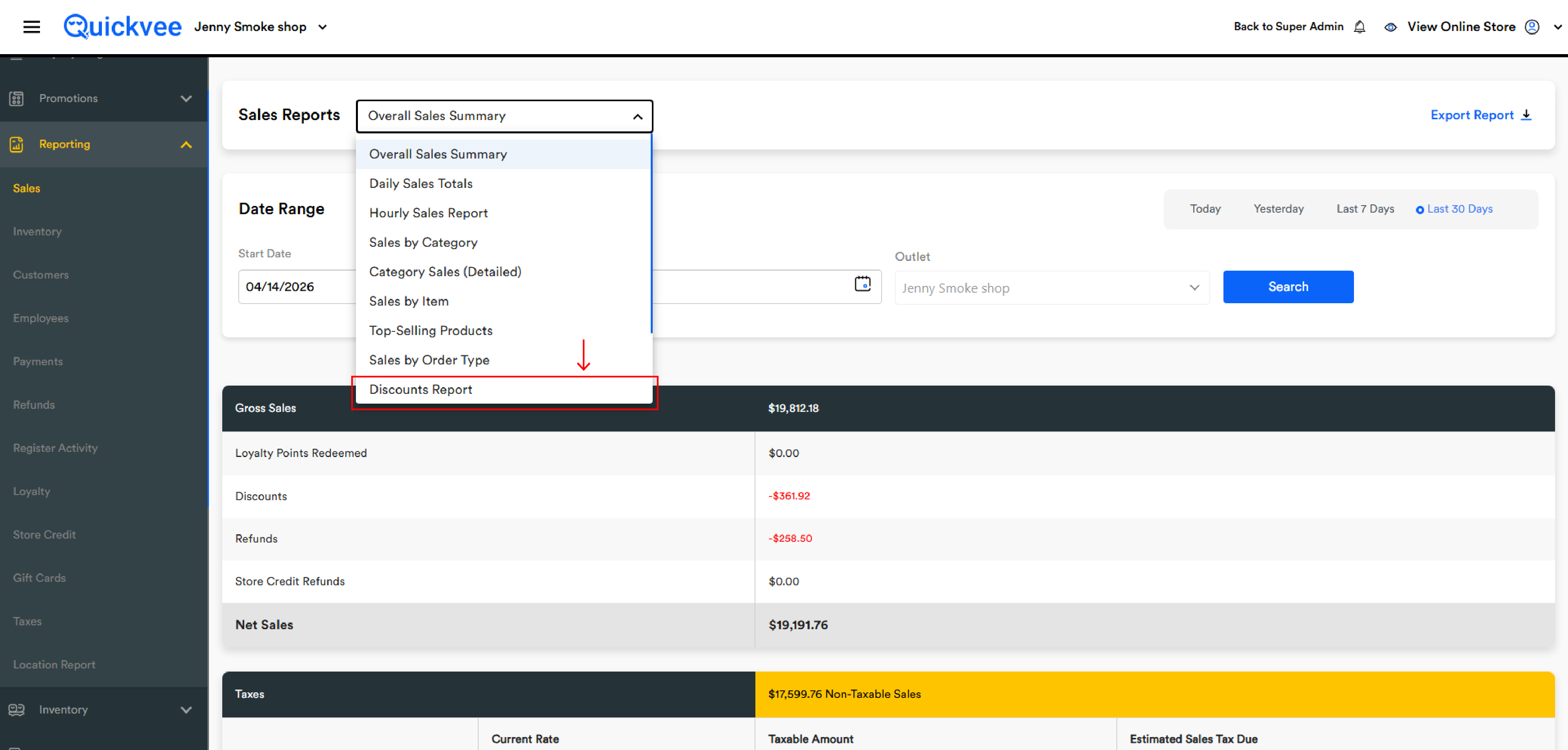Expand the Promotions menu chevron
This screenshot has height=750, width=1568.
[x=186, y=99]
